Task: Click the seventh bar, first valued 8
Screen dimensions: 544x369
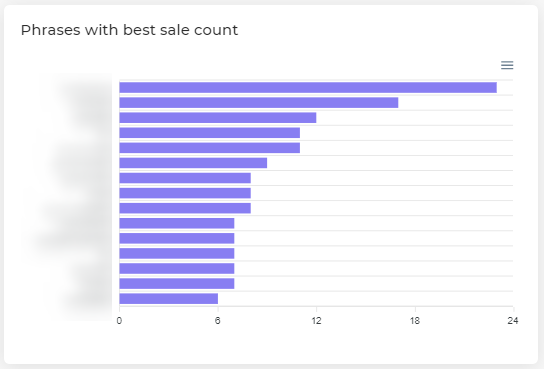Action: 185,178
